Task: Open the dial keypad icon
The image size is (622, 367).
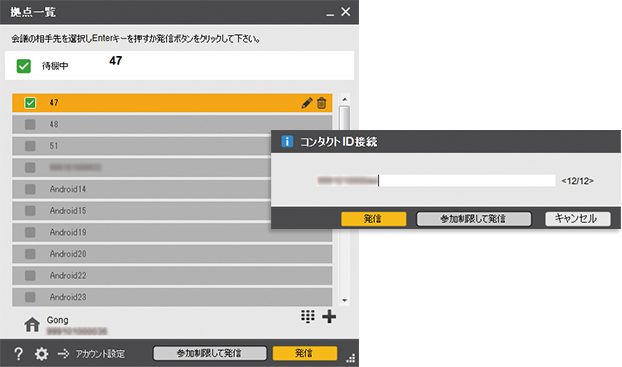Action: 308,316
